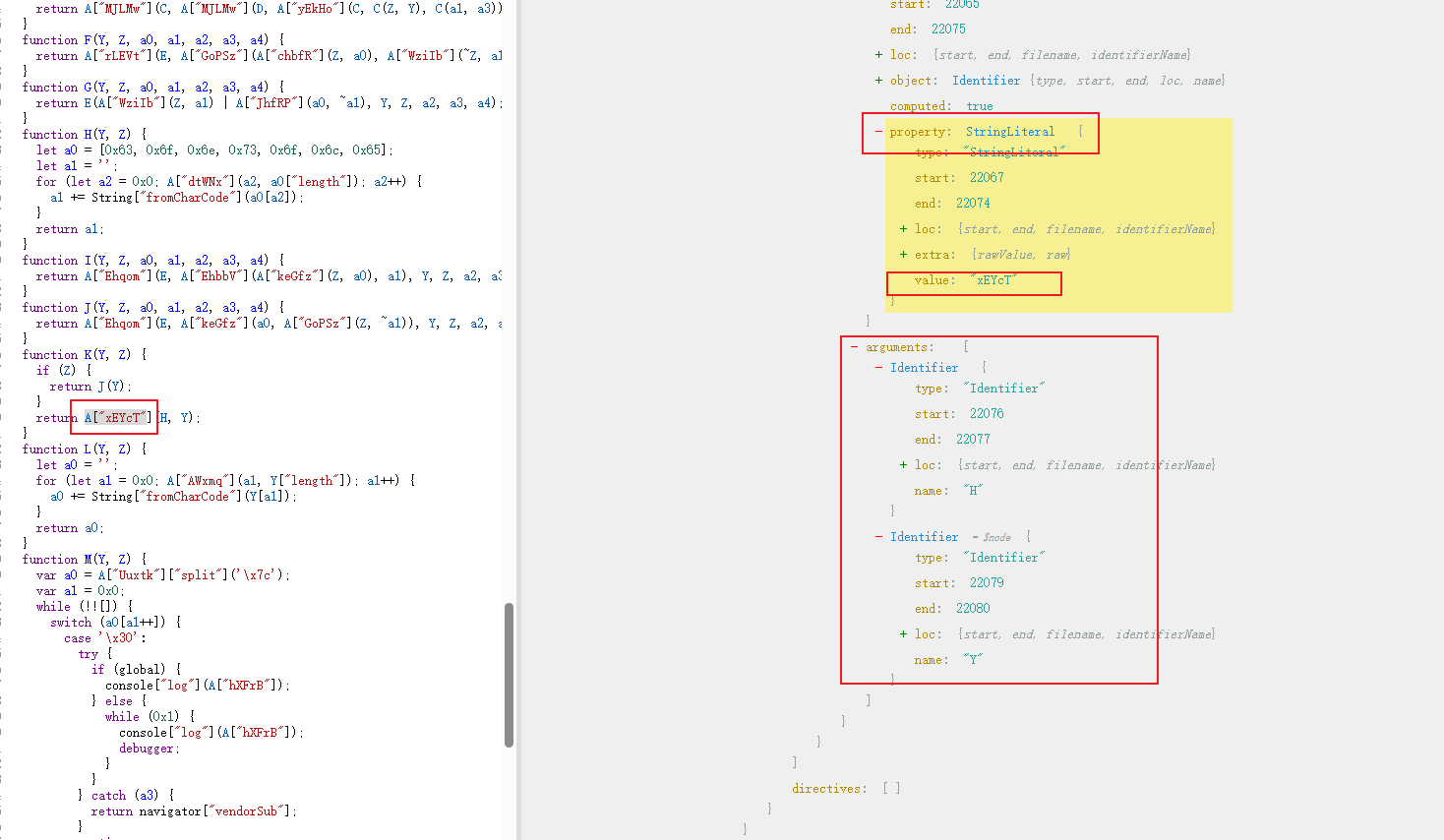Click the value "xEYcT" entry
This screenshot has height=840, width=1444.
click(966, 280)
